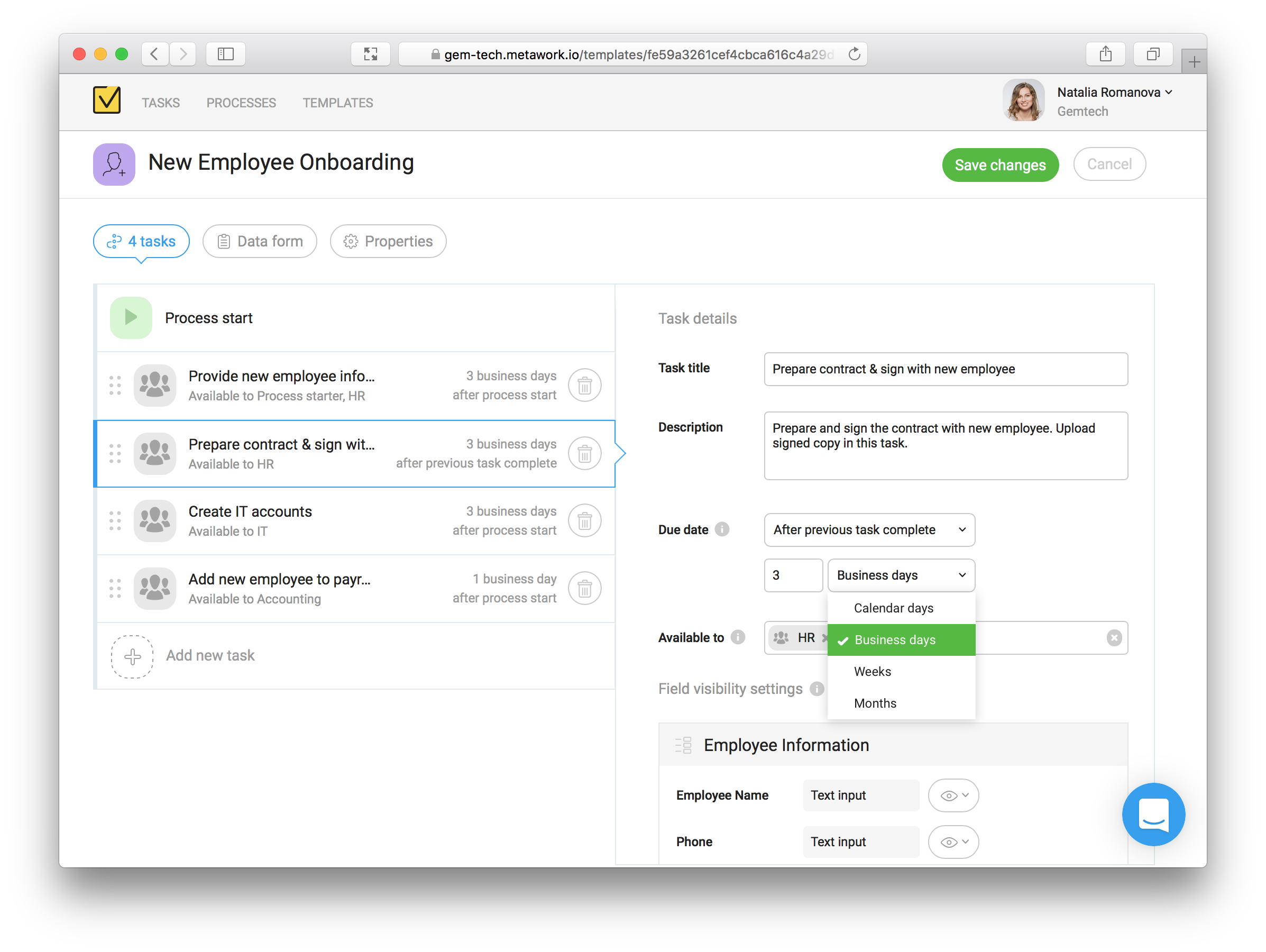
Task: Click the Task title input field
Action: [x=944, y=368]
